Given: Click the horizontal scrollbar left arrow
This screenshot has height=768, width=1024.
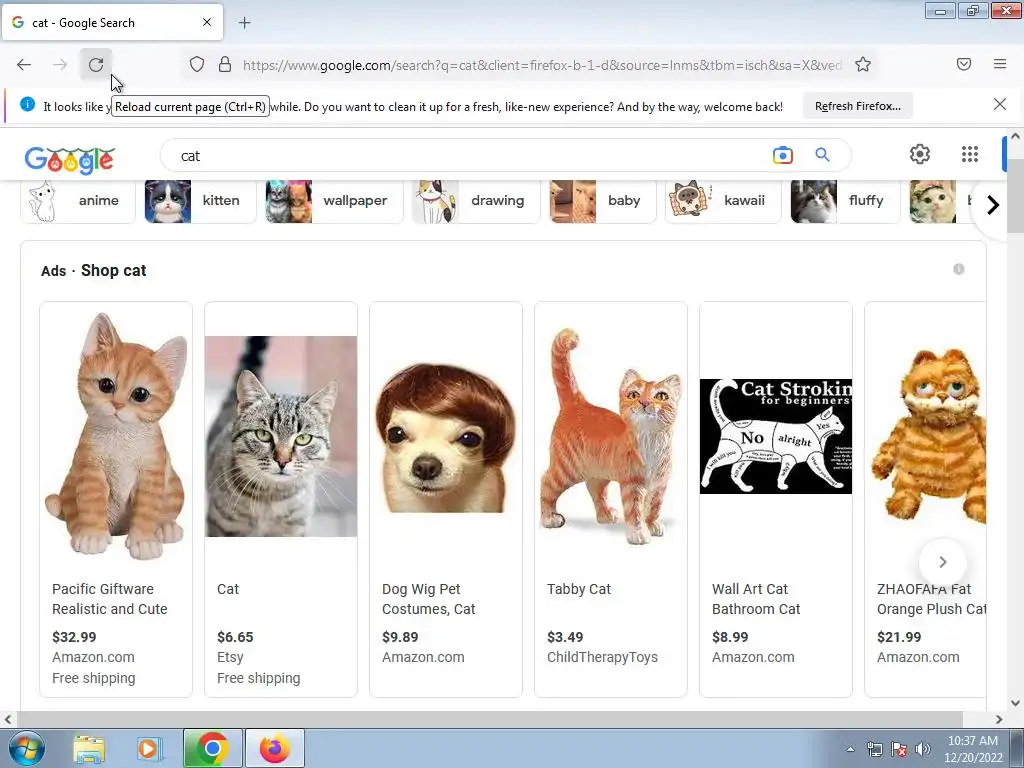Looking at the screenshot, I should [x=7, y=719].
